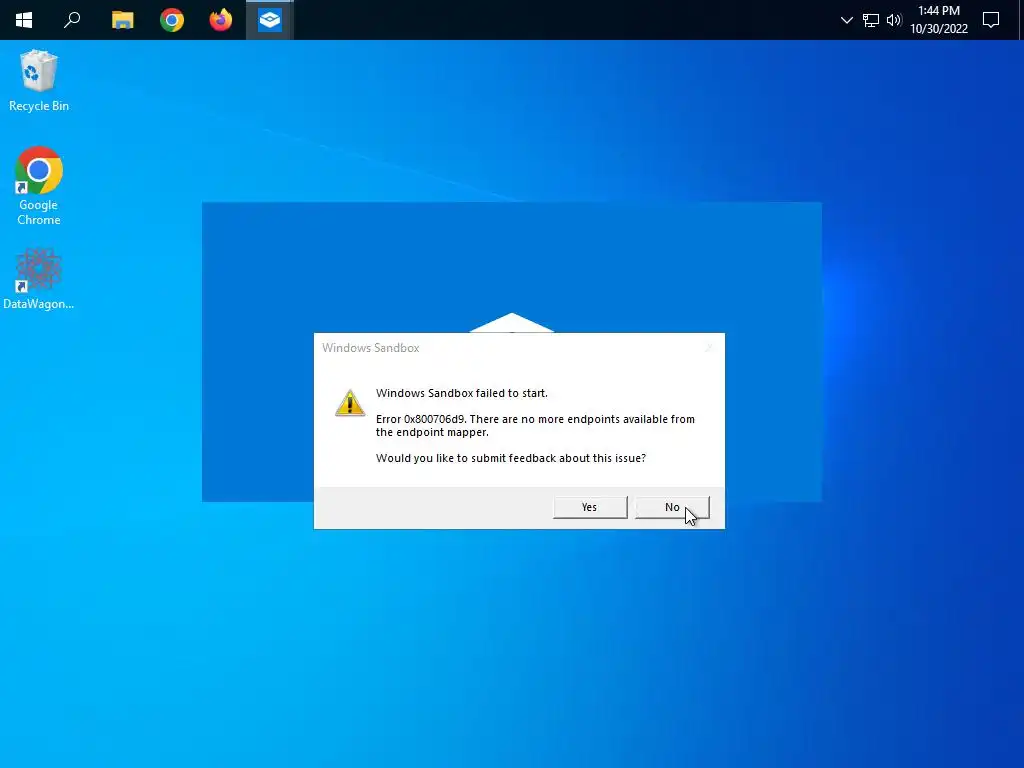Select the Recycle Bin desktop icon
The height and width of the screenshot is (768, 1024).
click(x=39, y=81)
